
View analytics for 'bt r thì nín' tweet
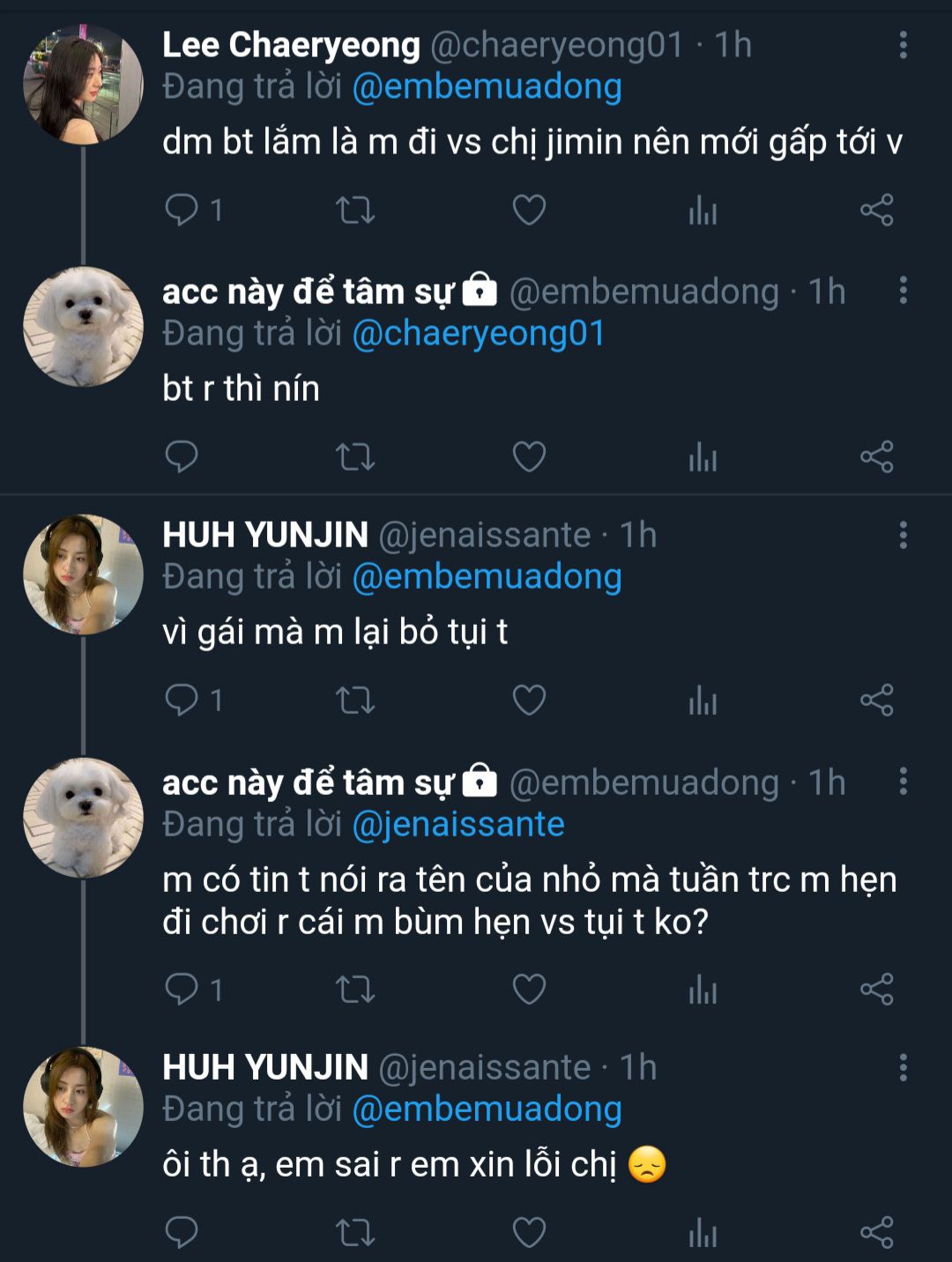pyautogui.click(x=703, y=457)
